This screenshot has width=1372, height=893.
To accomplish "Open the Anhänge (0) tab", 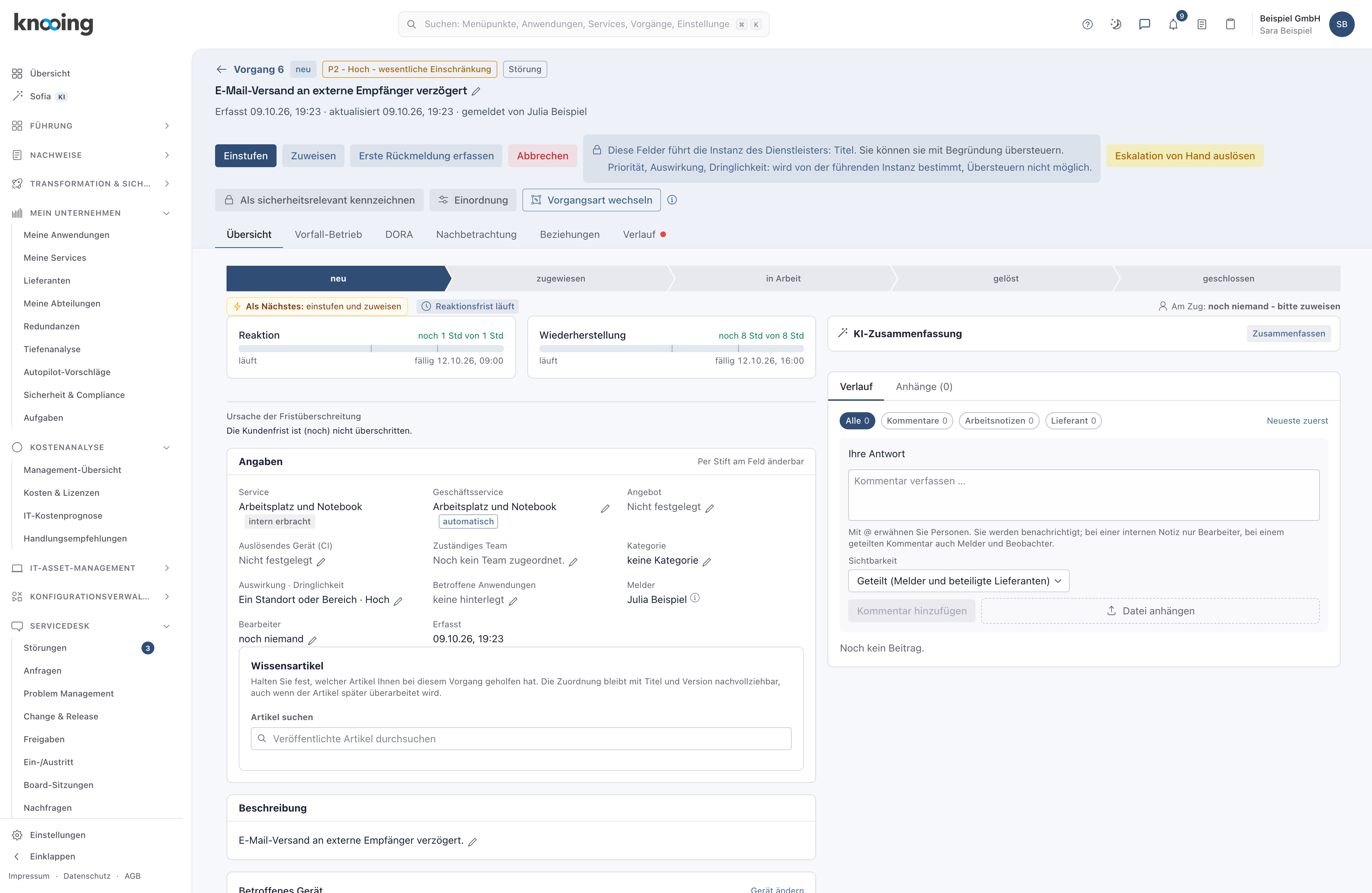I will [924, 387].
